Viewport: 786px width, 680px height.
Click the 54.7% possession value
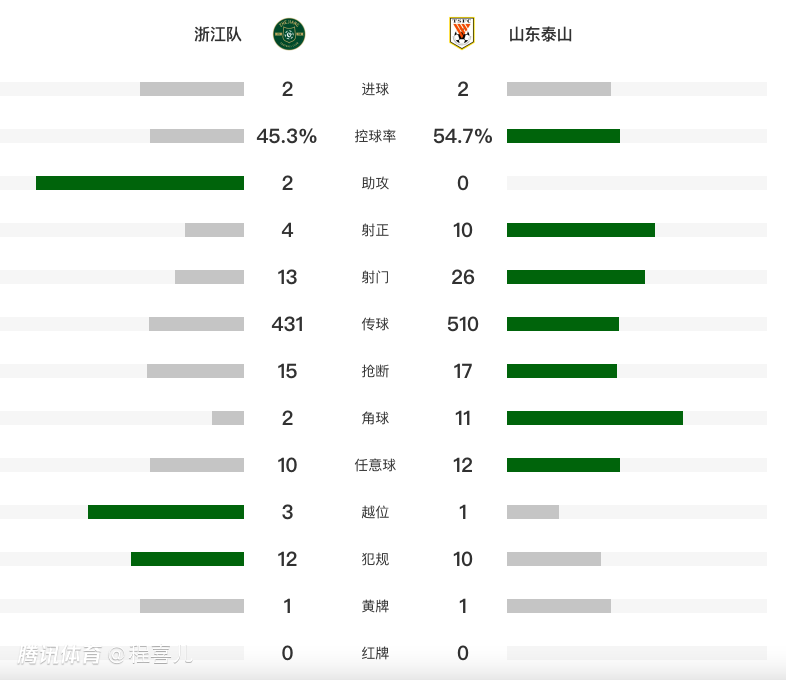pyautogui.click(x=462, y=136)
